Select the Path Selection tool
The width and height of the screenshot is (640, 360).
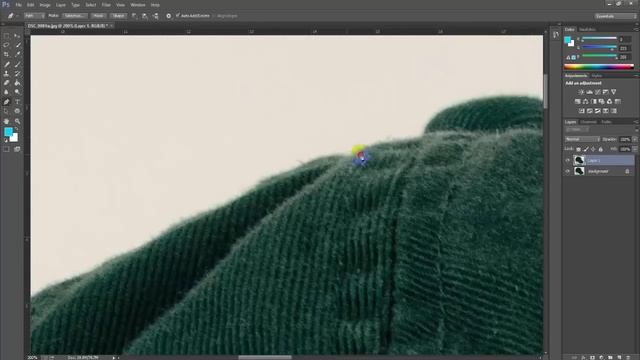[x=7, y=111]
